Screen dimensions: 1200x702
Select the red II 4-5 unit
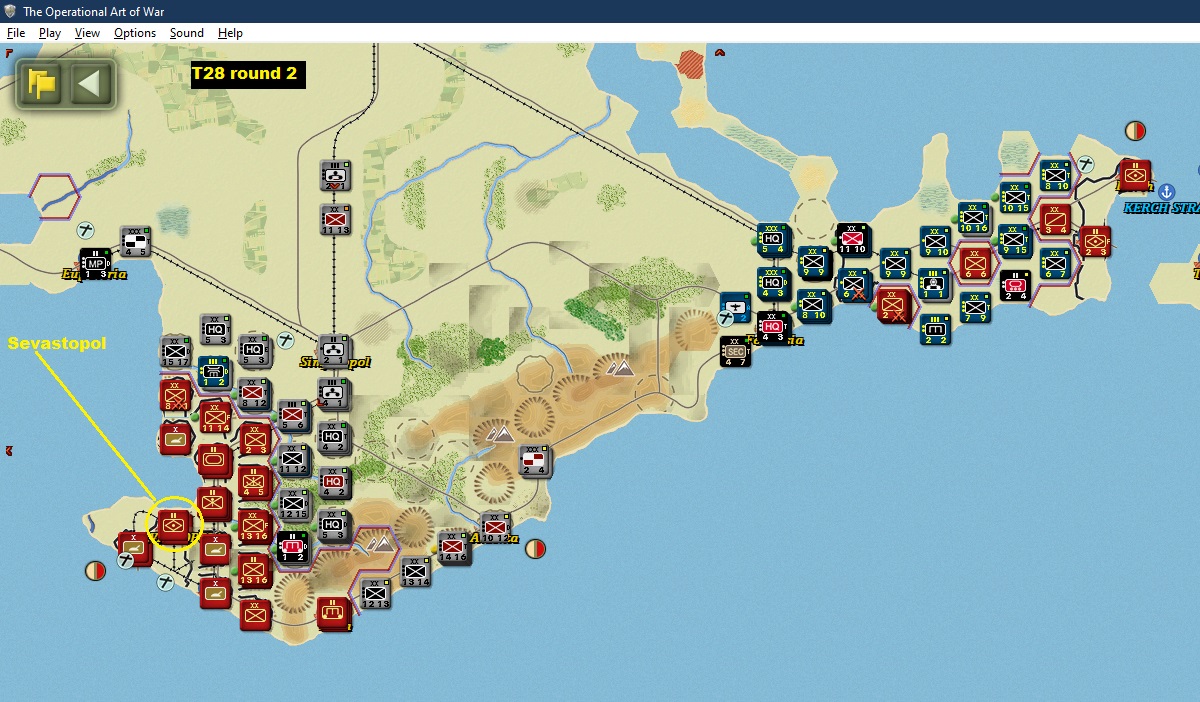point(254,482)
